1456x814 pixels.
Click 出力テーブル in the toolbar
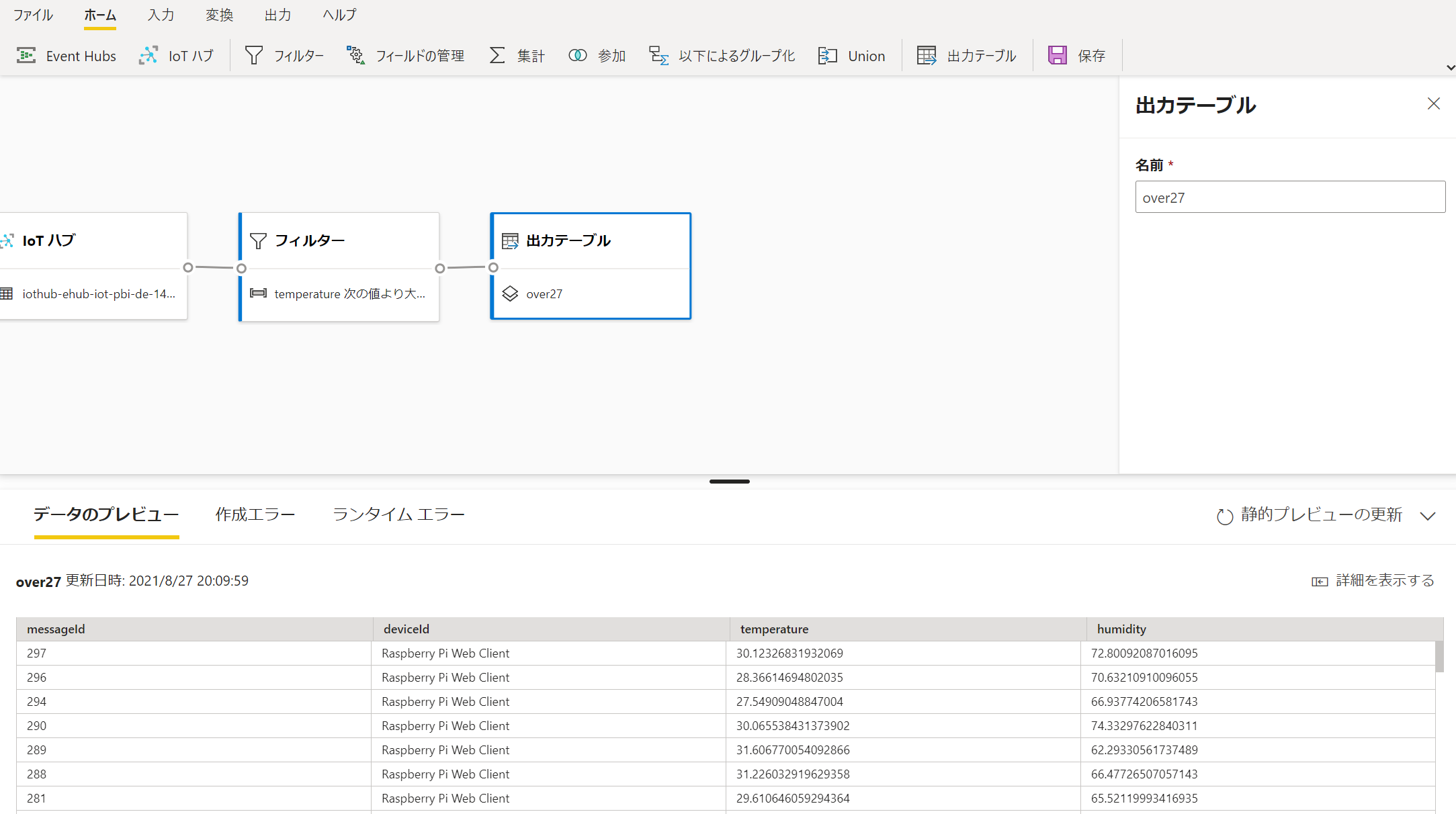[x=966, y=56]
